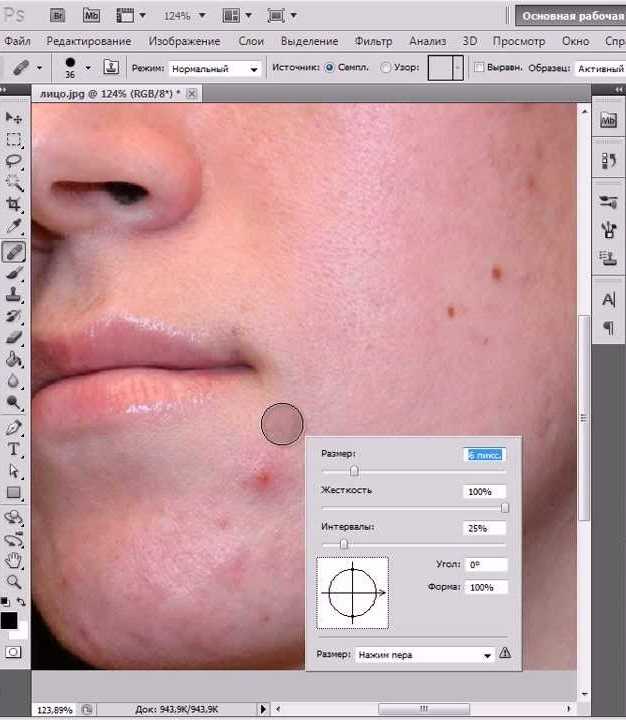Swap foreground and background colors
Viewport: 626px width, 720px height.
[21, 601]
